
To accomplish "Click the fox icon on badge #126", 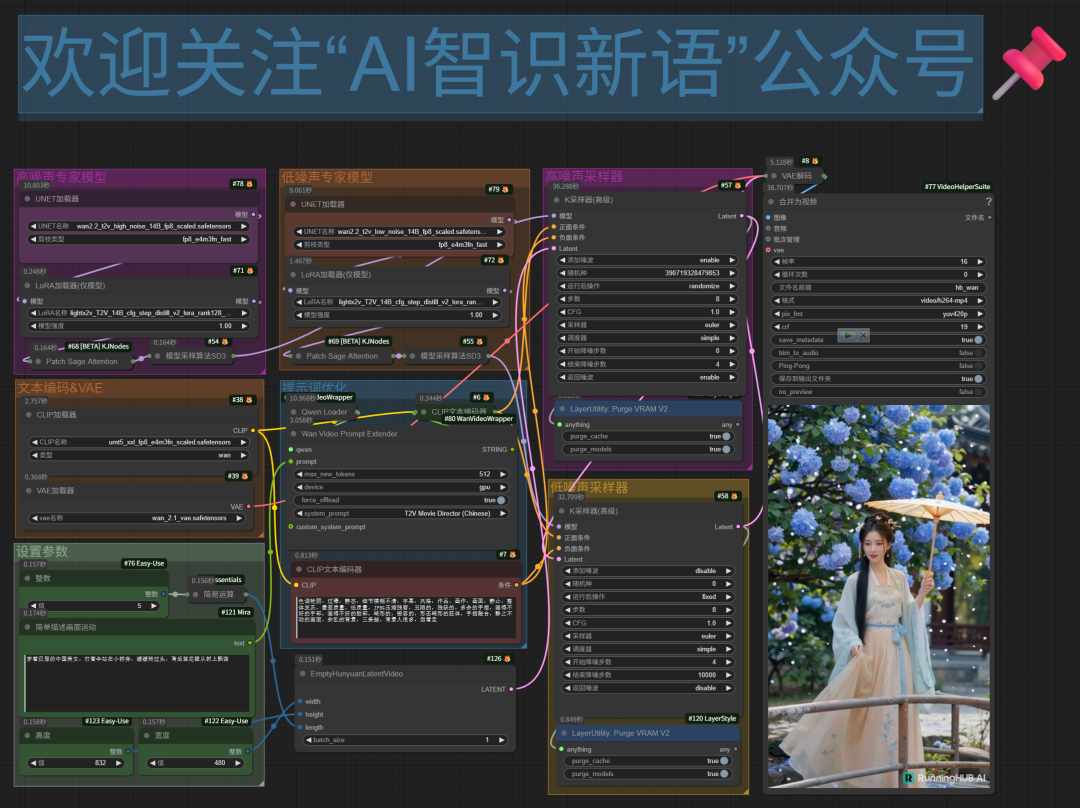I will (x=508, y=659).
